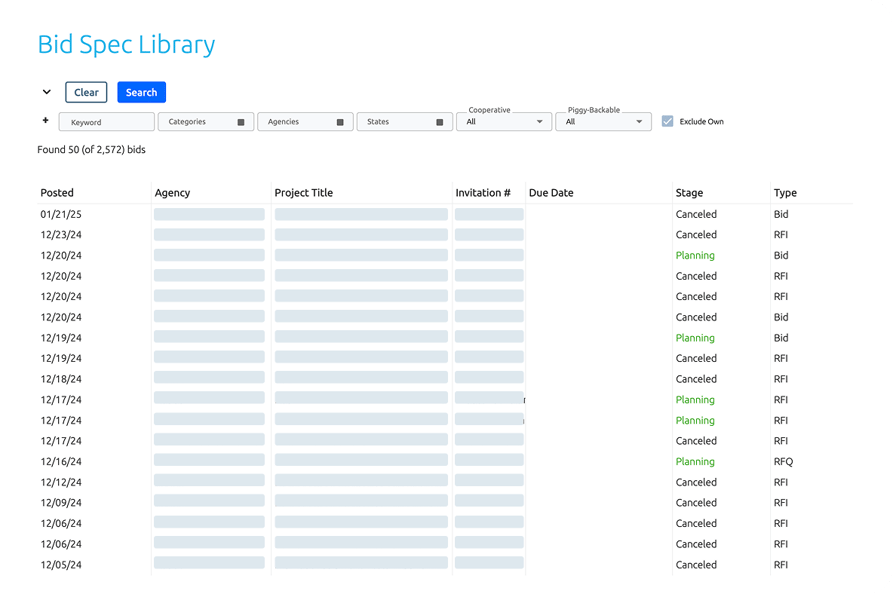Select the posted date 12/23/24
The width and height of the screenshot is (893, 594).
click(61, 235)
